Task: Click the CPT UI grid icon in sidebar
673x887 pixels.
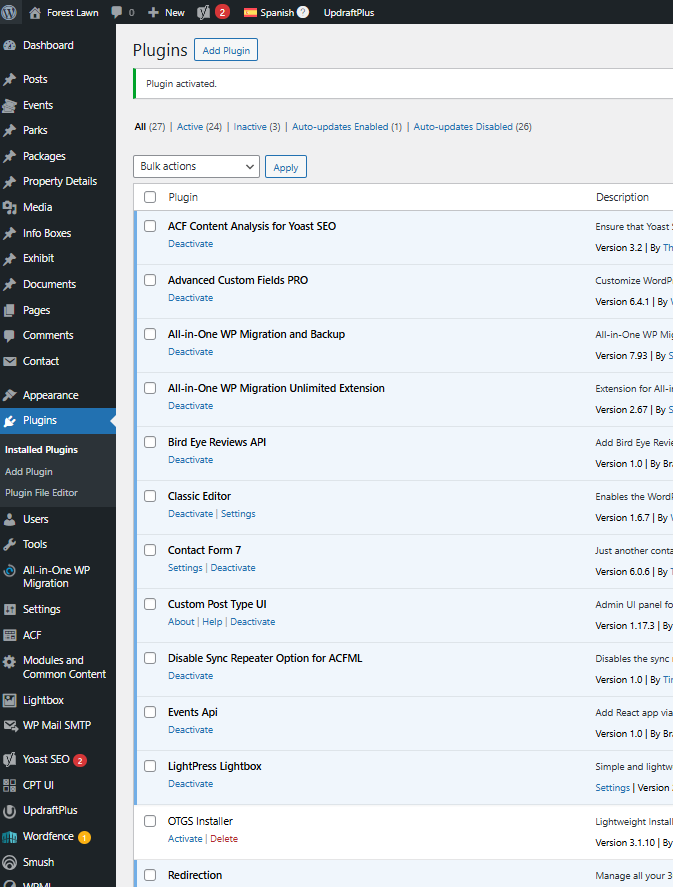Action: (x=10, y=785)
